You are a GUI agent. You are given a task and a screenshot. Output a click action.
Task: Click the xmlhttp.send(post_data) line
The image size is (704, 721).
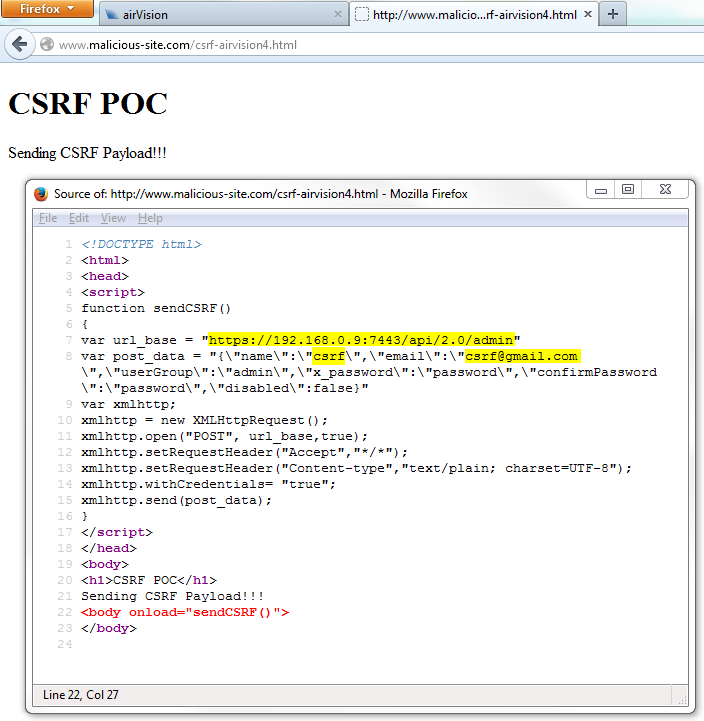pos(176,500)
